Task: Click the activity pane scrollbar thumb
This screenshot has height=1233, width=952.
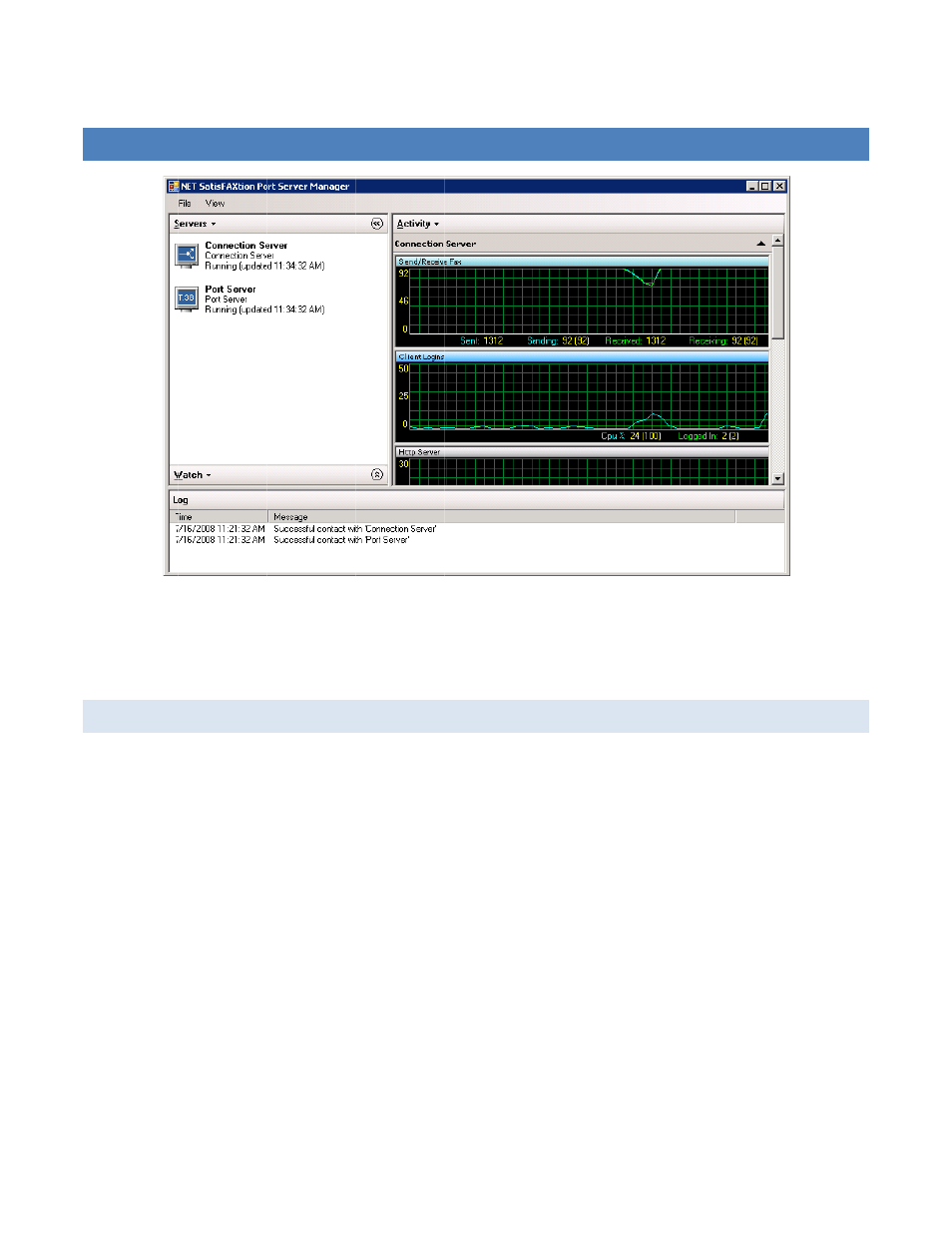Action: [778, 294]
